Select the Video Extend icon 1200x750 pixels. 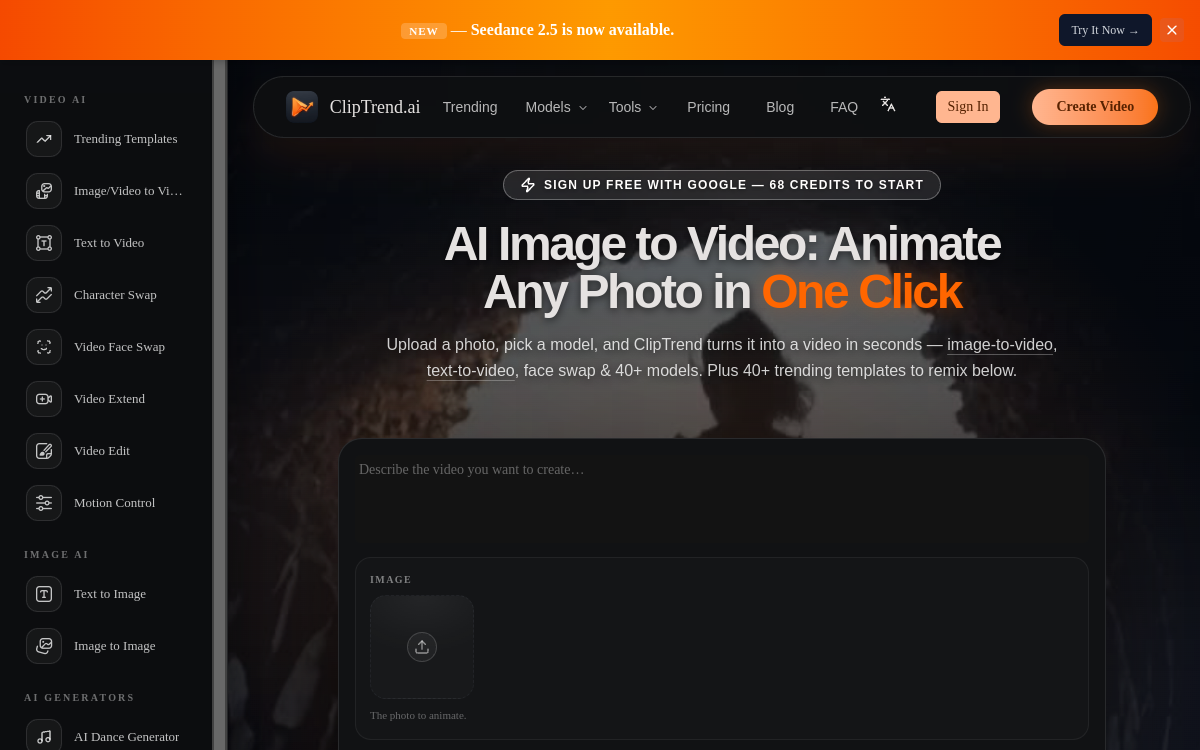[44, 399]
